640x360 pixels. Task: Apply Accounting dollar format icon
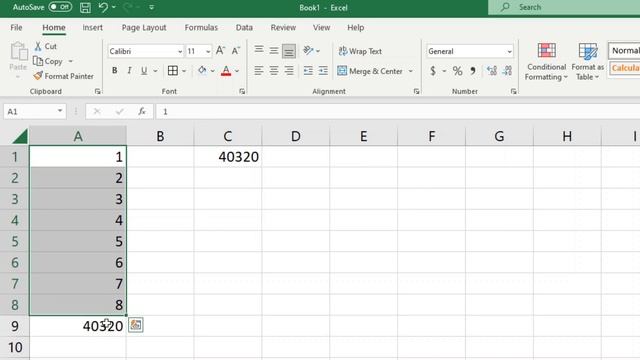pyautogui.click(x=433, y=71)
